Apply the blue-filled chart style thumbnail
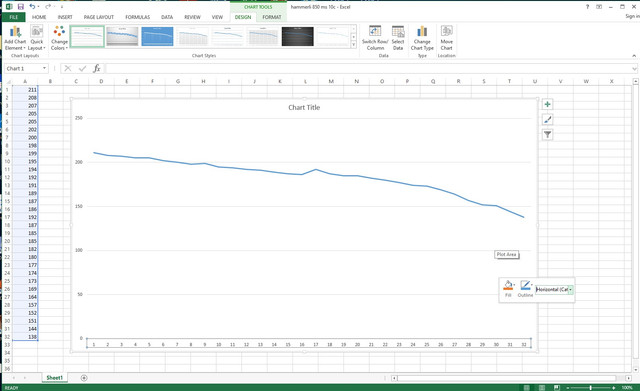The height and width of the screenshot is (391, 640). (157, 36)
